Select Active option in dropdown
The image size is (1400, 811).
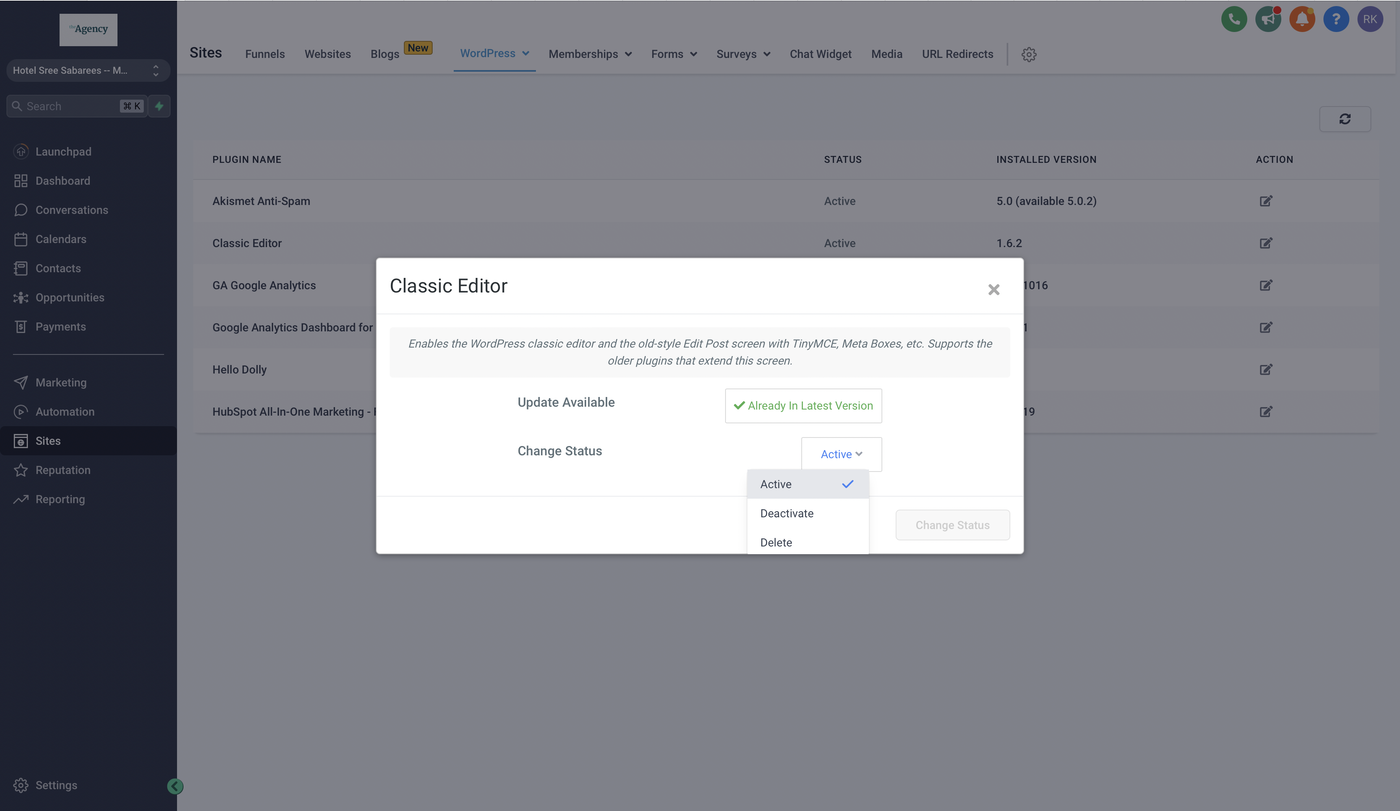pyautogui.click(x=808, y=484)
